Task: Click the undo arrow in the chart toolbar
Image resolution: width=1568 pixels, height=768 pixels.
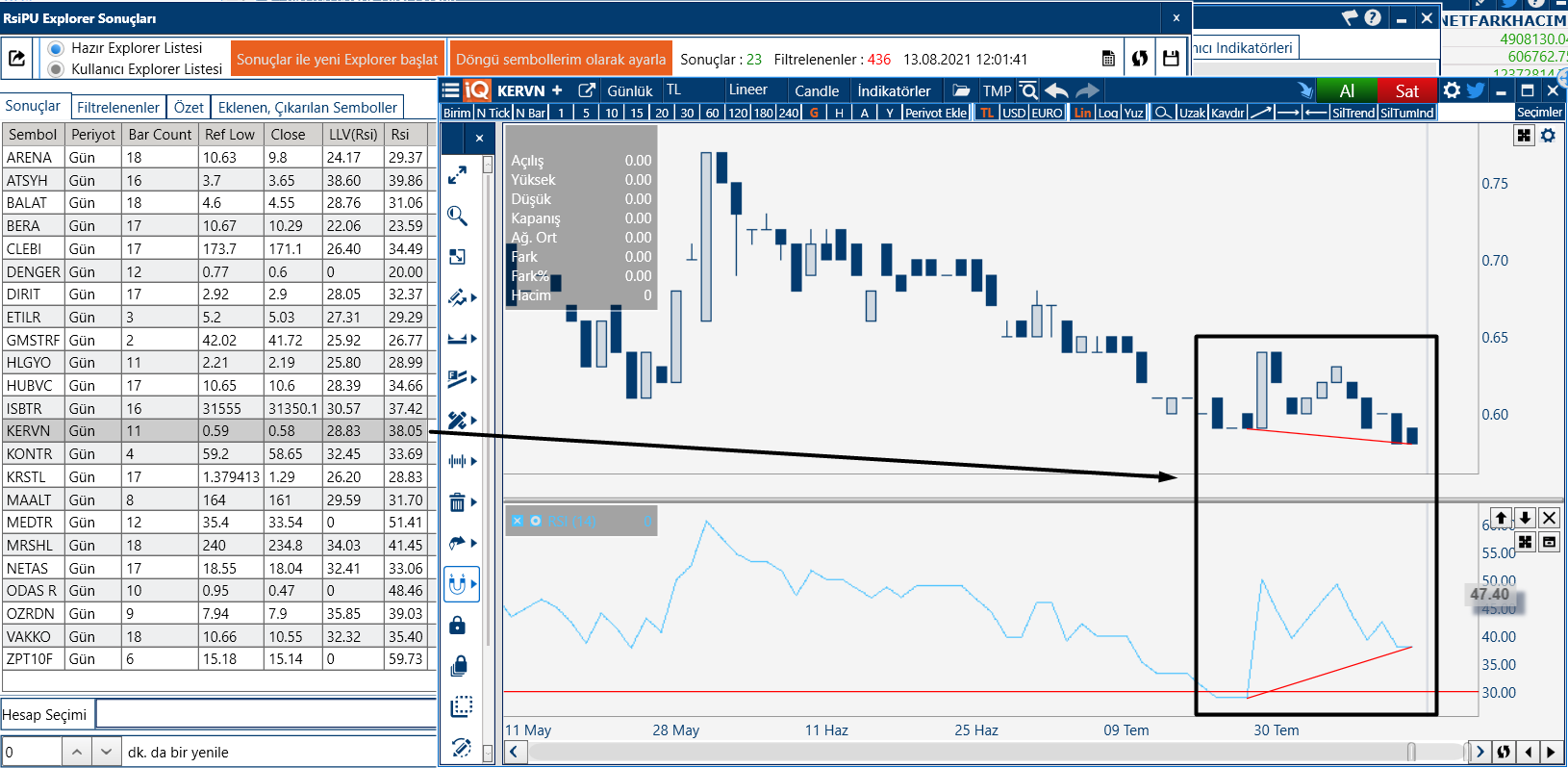Action: click(x=1056, y=90)
